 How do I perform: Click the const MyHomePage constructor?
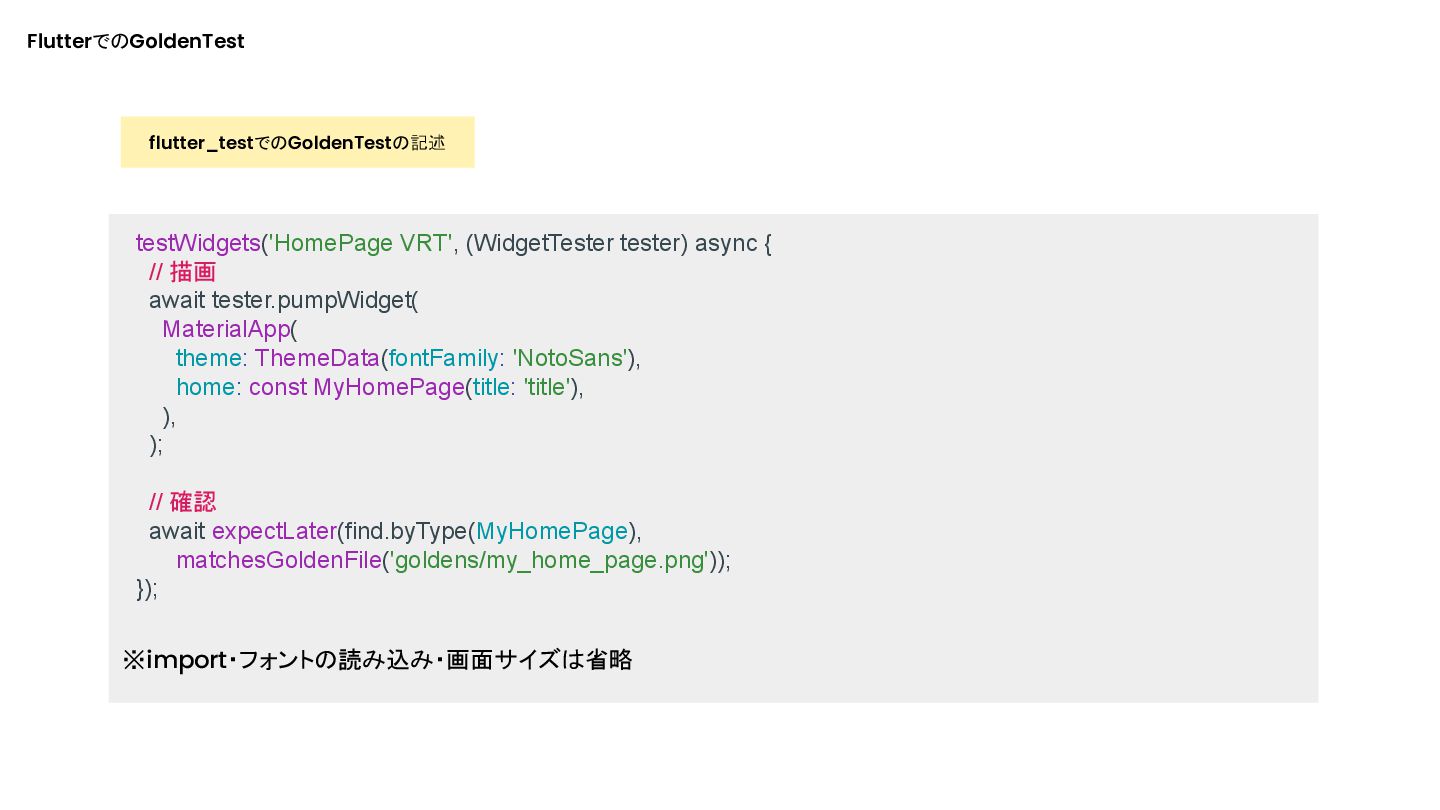pyautogui.click(x=356, y=387)
